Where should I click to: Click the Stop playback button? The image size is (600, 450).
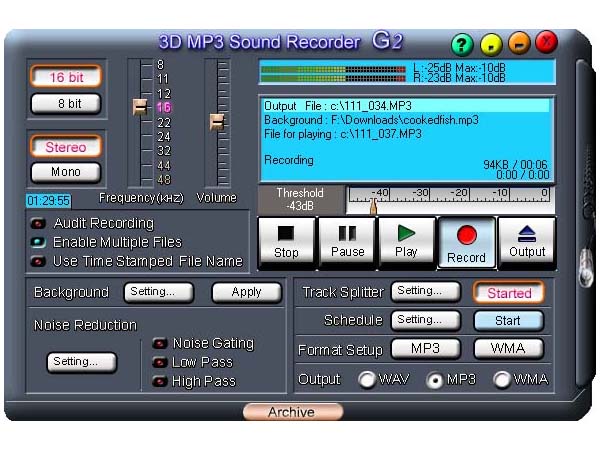286,243
